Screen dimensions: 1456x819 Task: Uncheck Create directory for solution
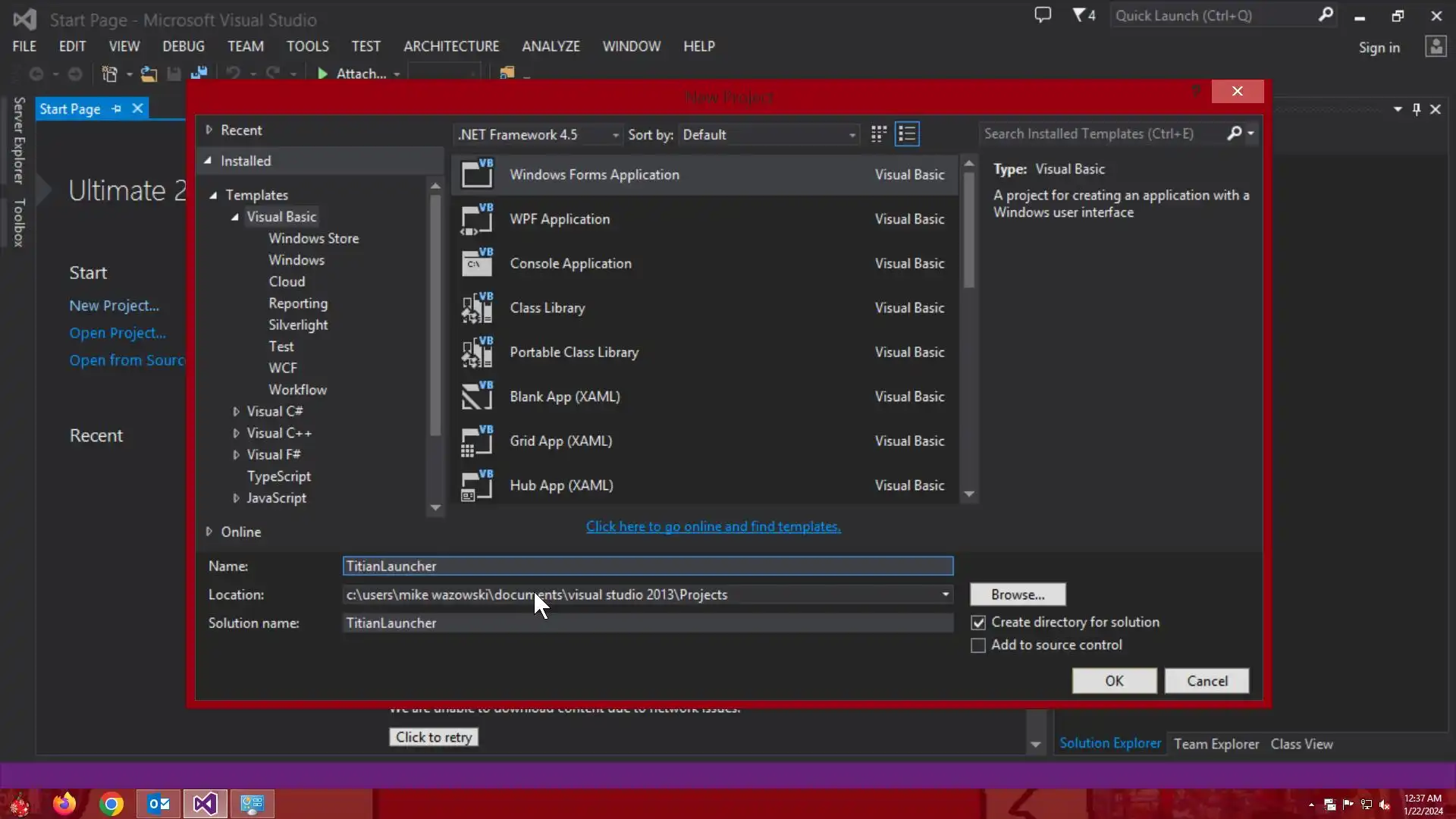click(x=978, y=623)
